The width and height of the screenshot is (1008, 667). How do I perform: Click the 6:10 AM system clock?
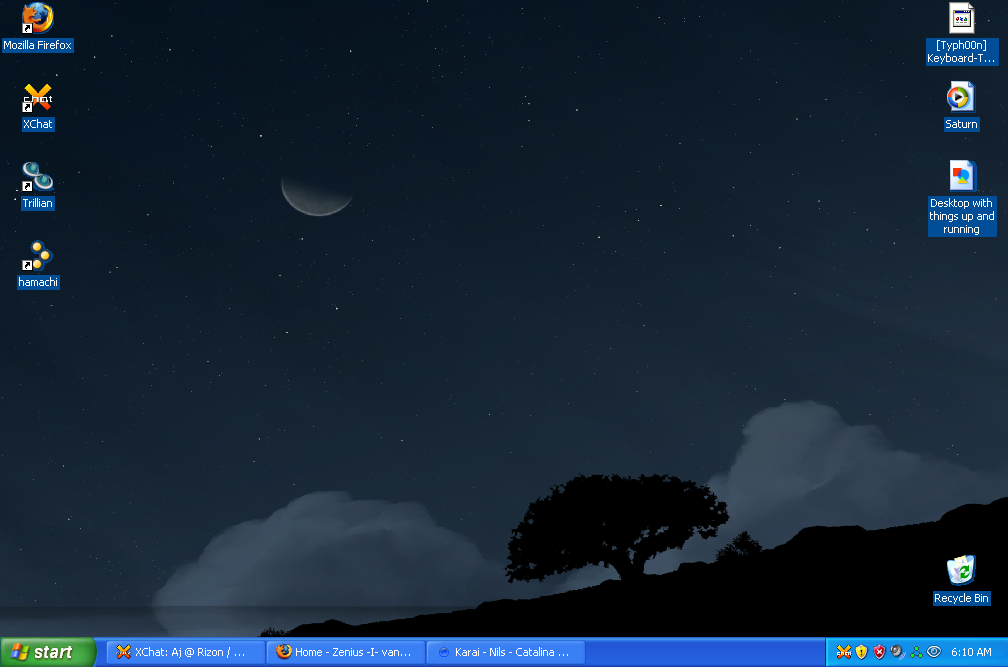pos(971,652)
